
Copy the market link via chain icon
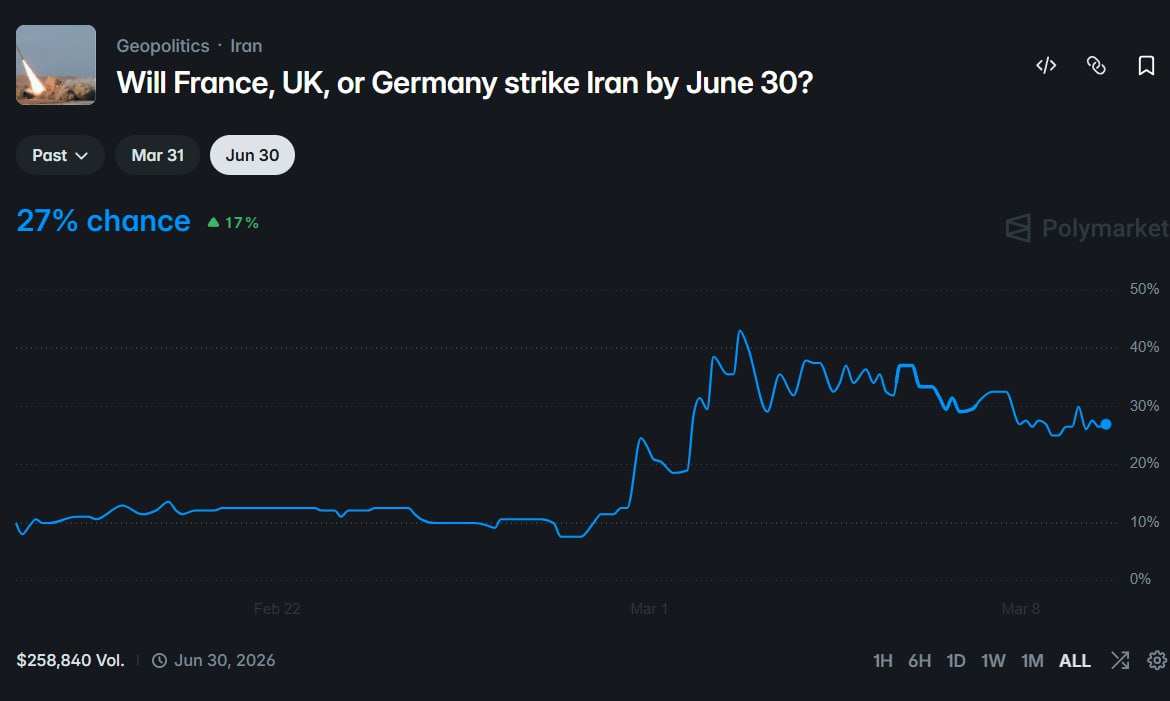point(1096,65)
